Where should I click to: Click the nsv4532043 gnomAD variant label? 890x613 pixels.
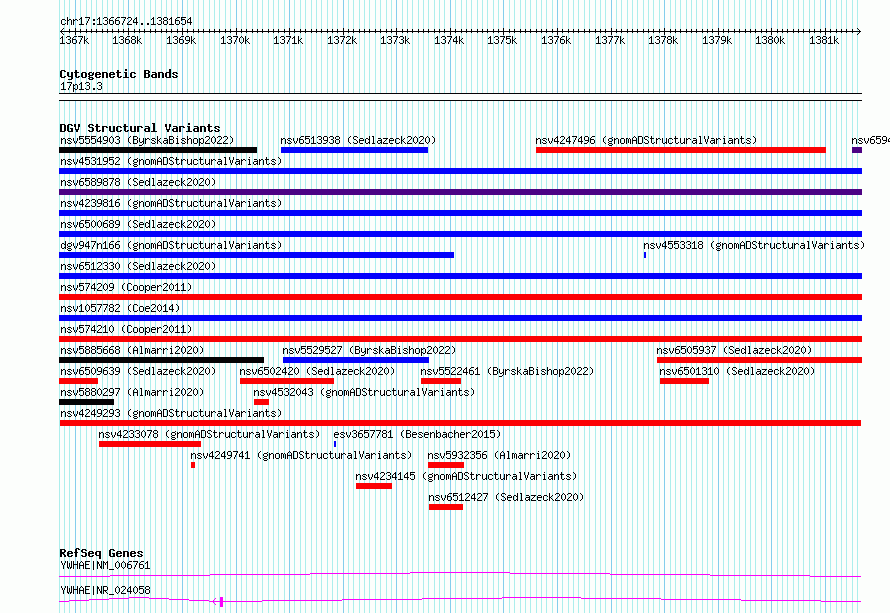364,392
